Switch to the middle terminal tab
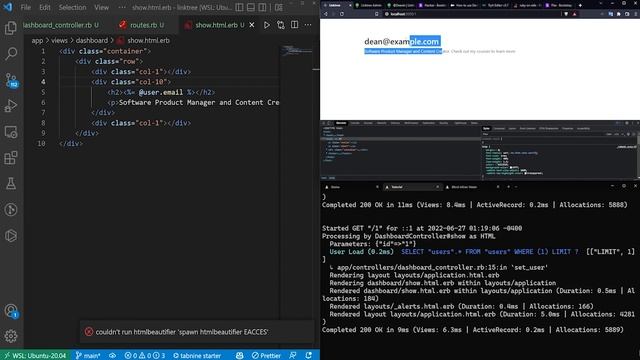 click(412, 187)
